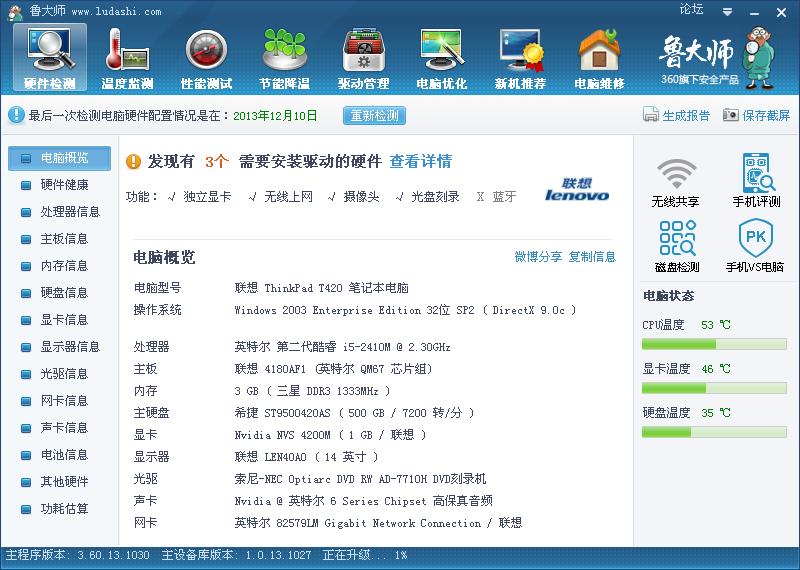The width and height of the screenshot is (800, 570).
Task: Launch 磁盘检测 disk check
Action: [677, 246]
